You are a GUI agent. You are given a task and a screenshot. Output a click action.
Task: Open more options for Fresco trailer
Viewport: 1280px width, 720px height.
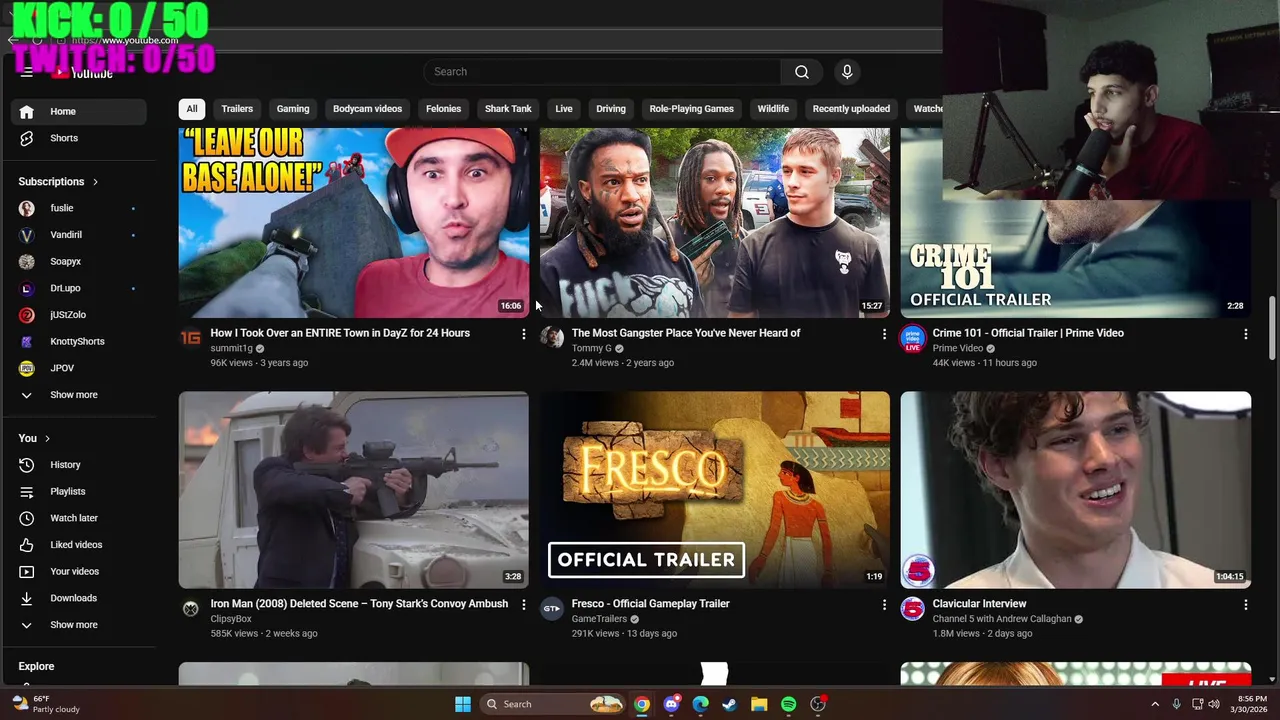click(884, 605)
